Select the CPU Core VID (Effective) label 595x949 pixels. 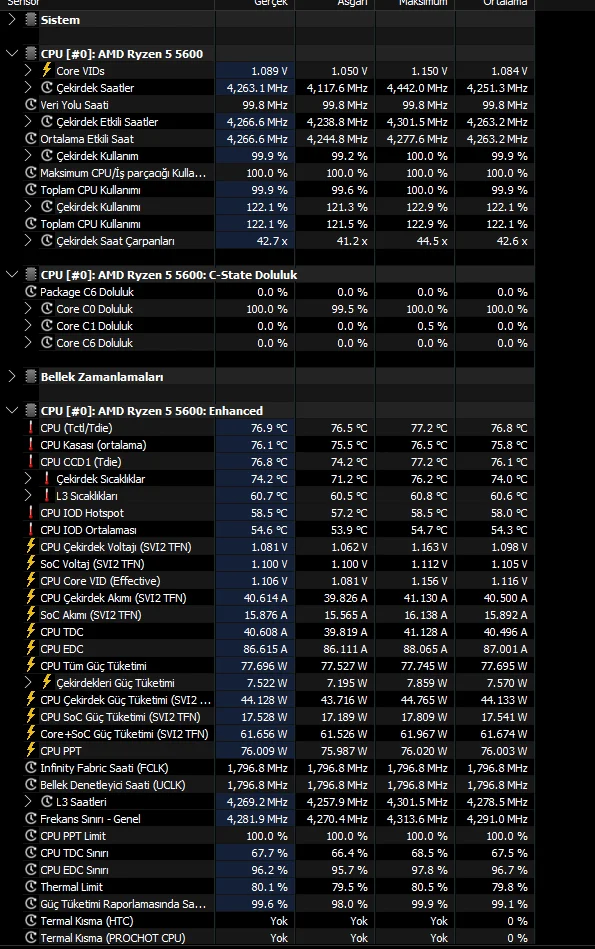click(100, 580)
